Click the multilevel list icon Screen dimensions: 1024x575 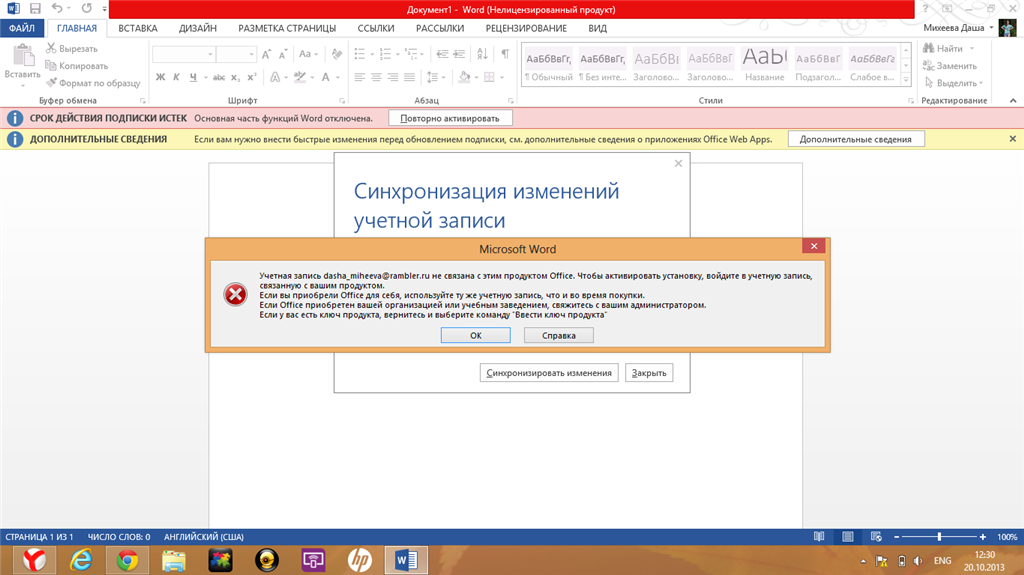pos(411,54)
